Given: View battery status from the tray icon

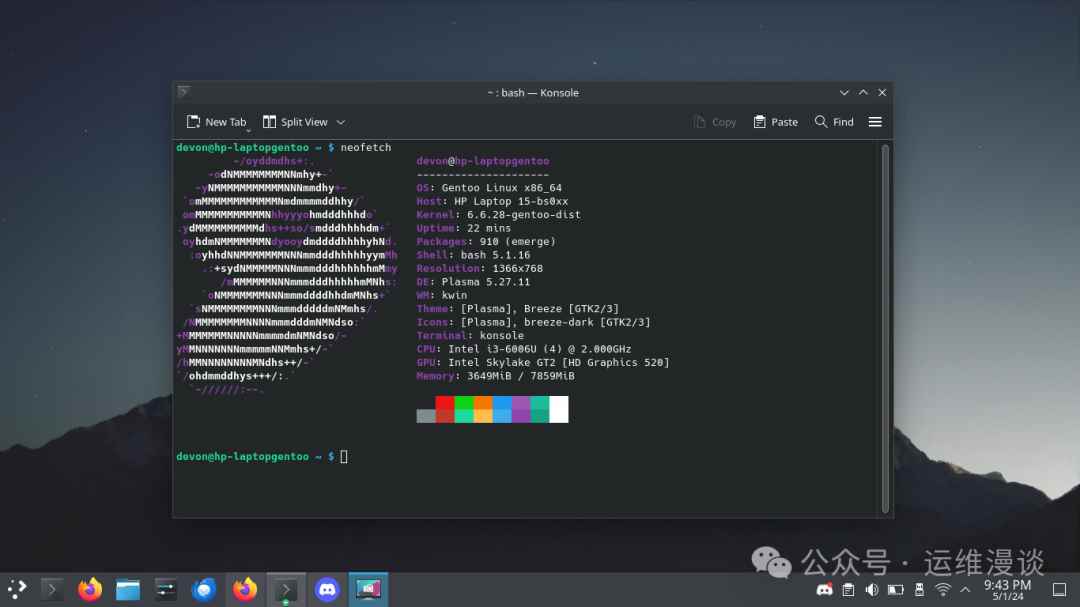Looking at the screenshot, I should [x=897, y=589].
